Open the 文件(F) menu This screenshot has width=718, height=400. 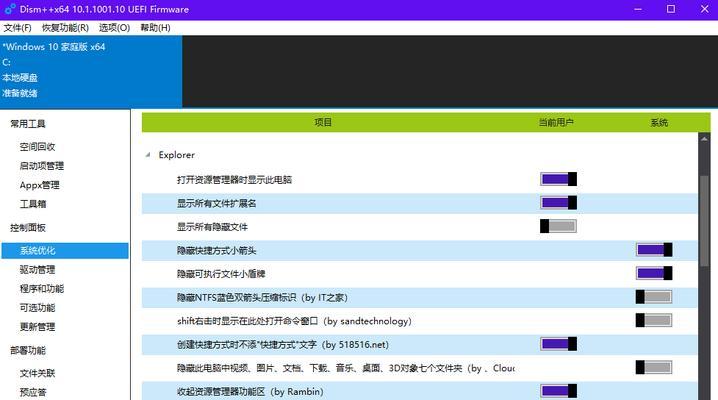coord(17,28)
